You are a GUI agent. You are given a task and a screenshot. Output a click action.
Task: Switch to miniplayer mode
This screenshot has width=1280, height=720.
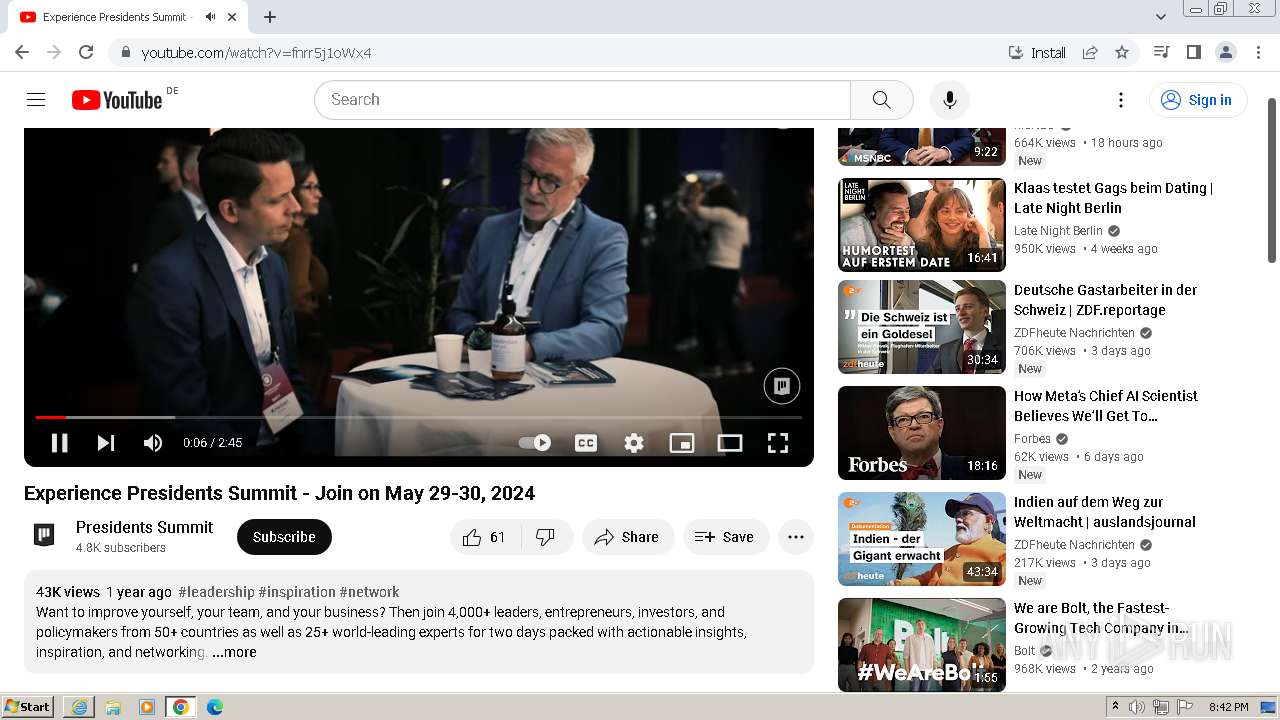tap(682, 443)
